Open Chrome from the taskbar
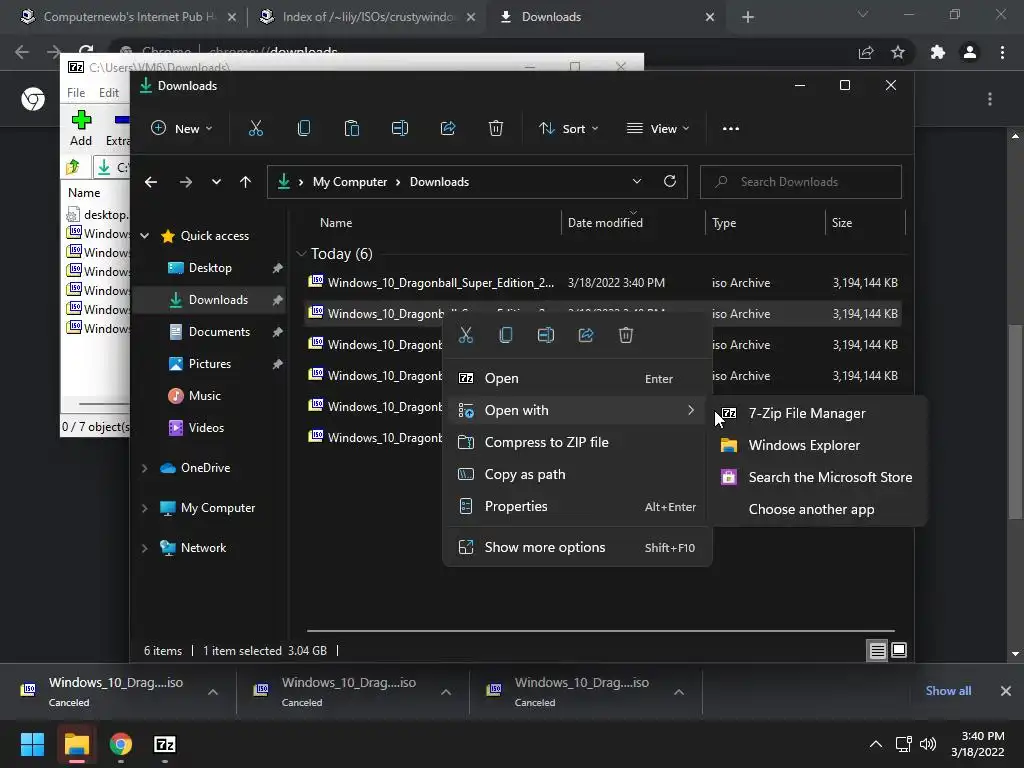 click(x=121, y=744)
